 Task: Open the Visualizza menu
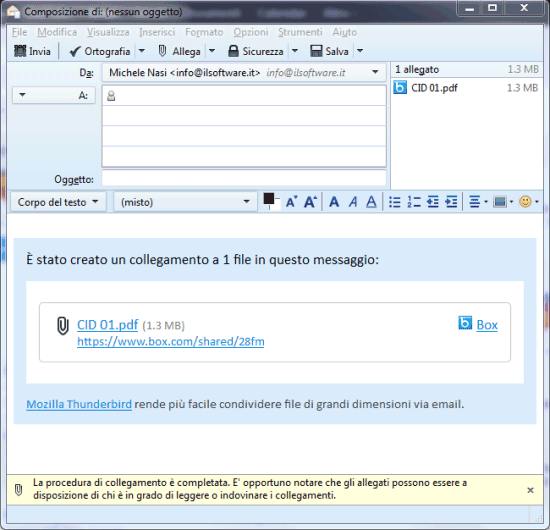point(108,32)
